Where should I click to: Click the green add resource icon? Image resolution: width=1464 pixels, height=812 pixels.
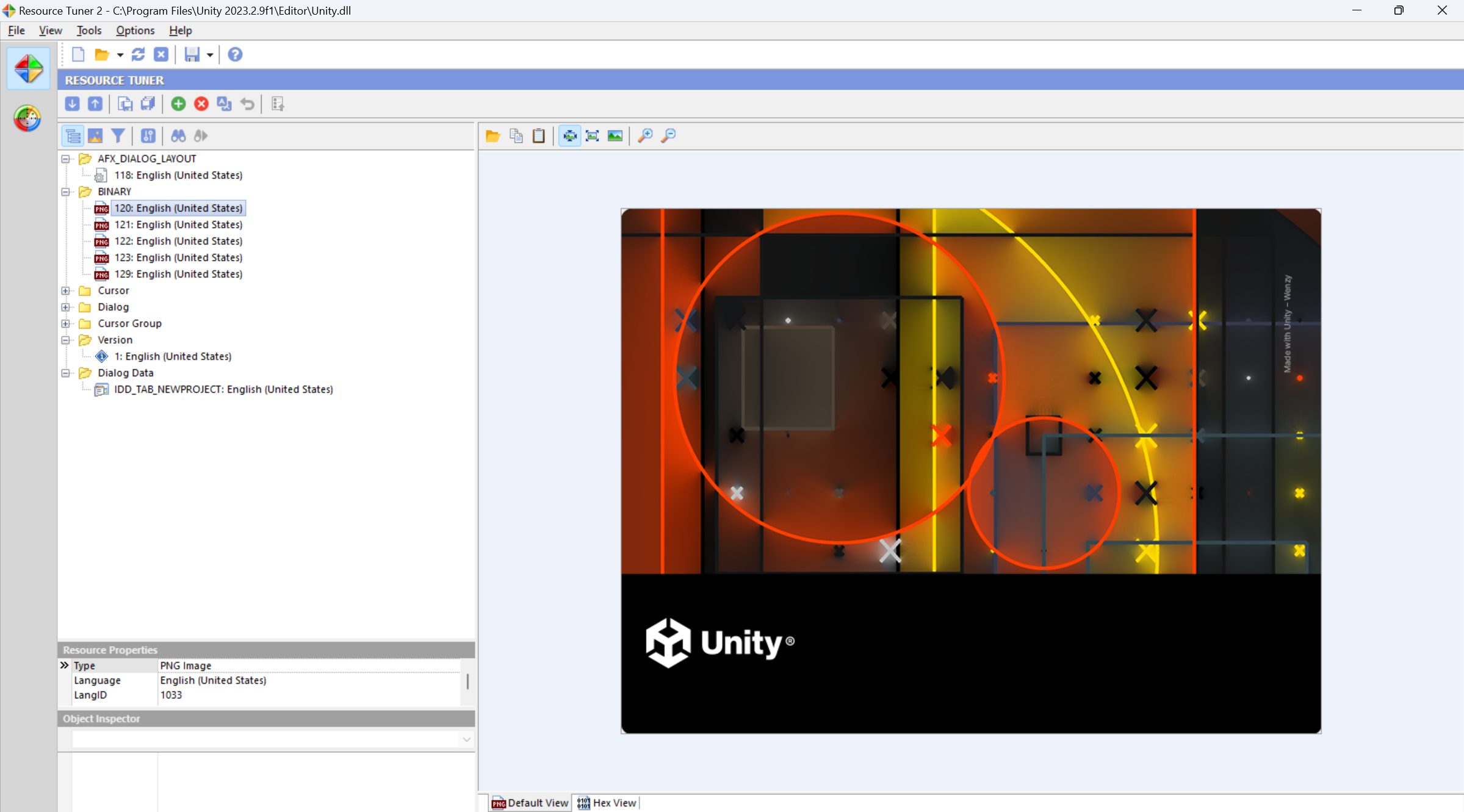click(x=178, y=104)
